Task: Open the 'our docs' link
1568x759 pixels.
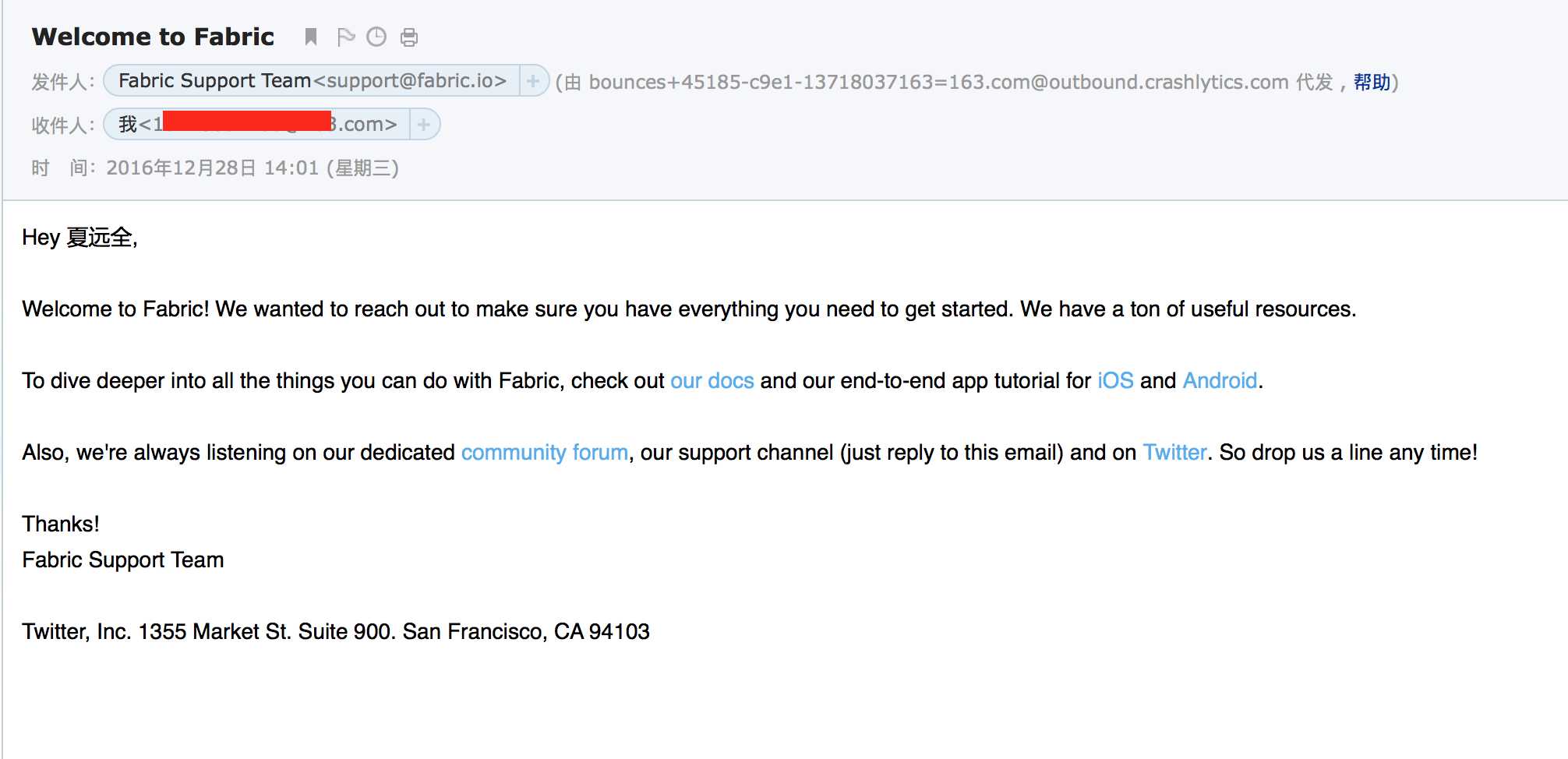Action: [712, 380]
